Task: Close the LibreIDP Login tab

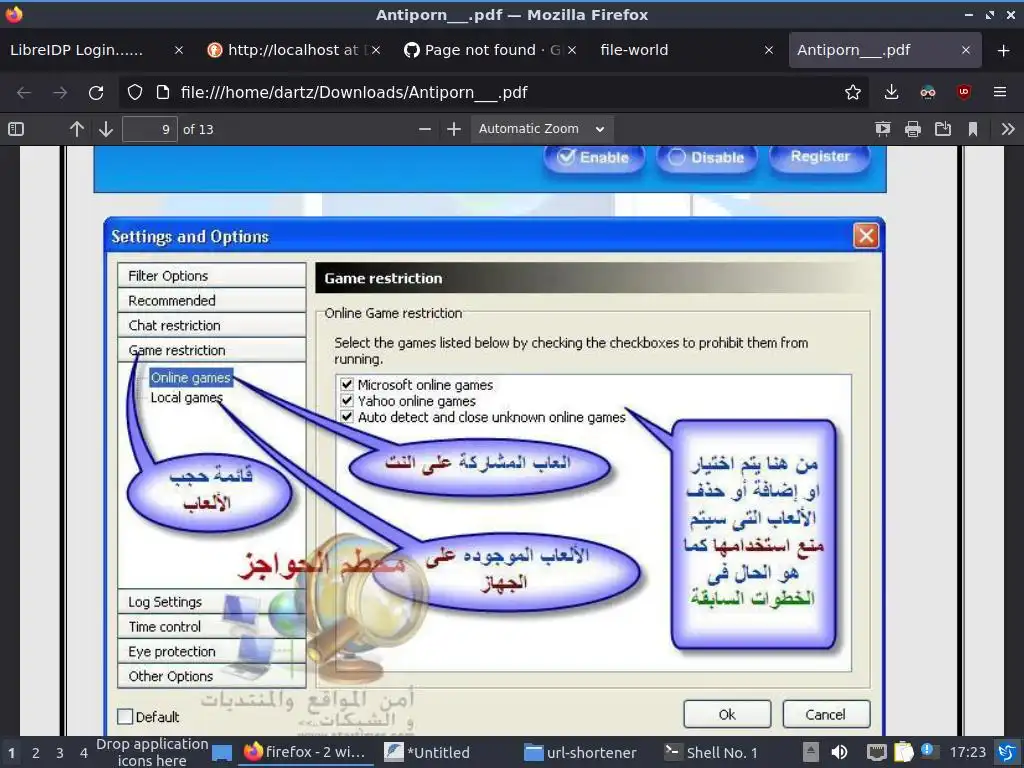Action: [x=178, y=50]
